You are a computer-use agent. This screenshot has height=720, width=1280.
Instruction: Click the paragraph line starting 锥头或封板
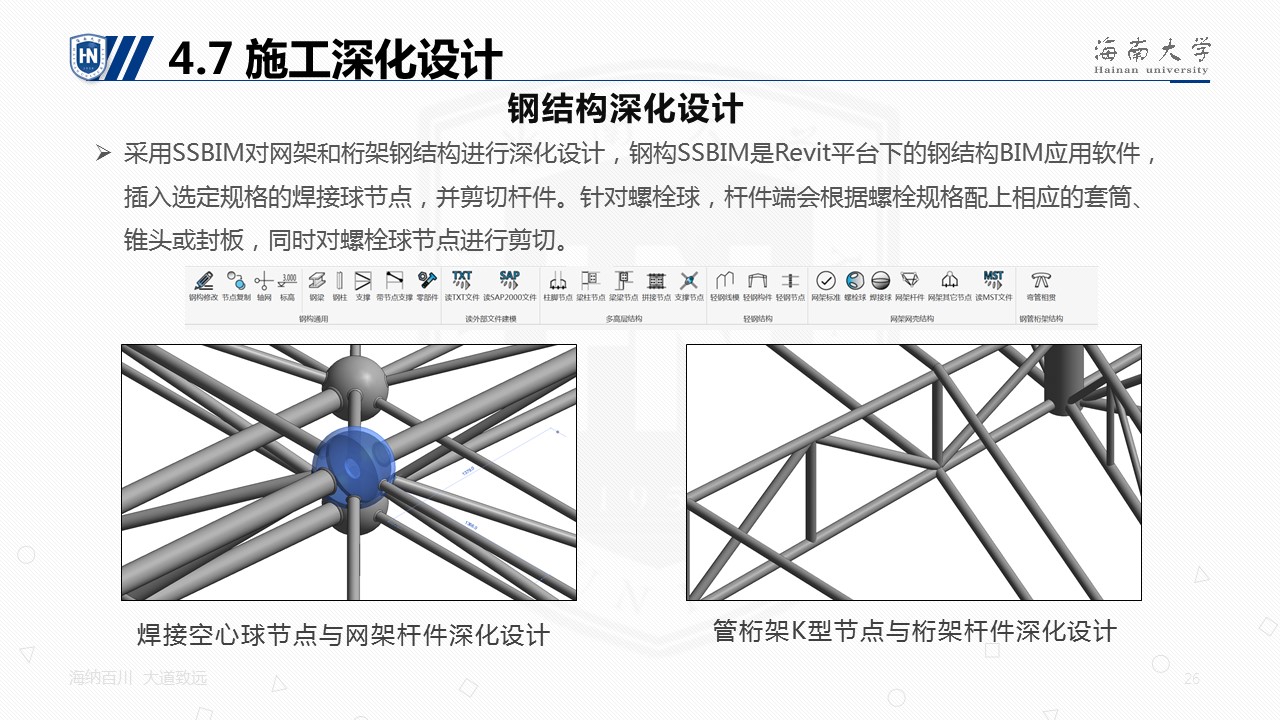click(347, 240)
